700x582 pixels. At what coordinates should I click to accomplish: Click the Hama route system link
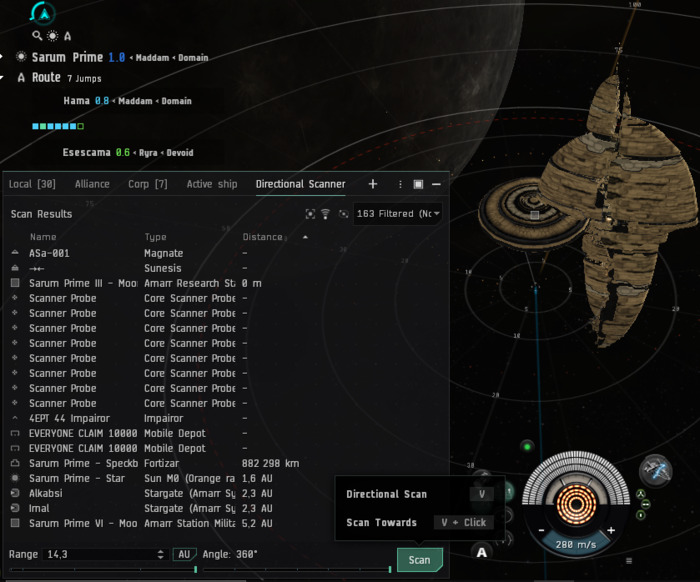coord(76,101)
